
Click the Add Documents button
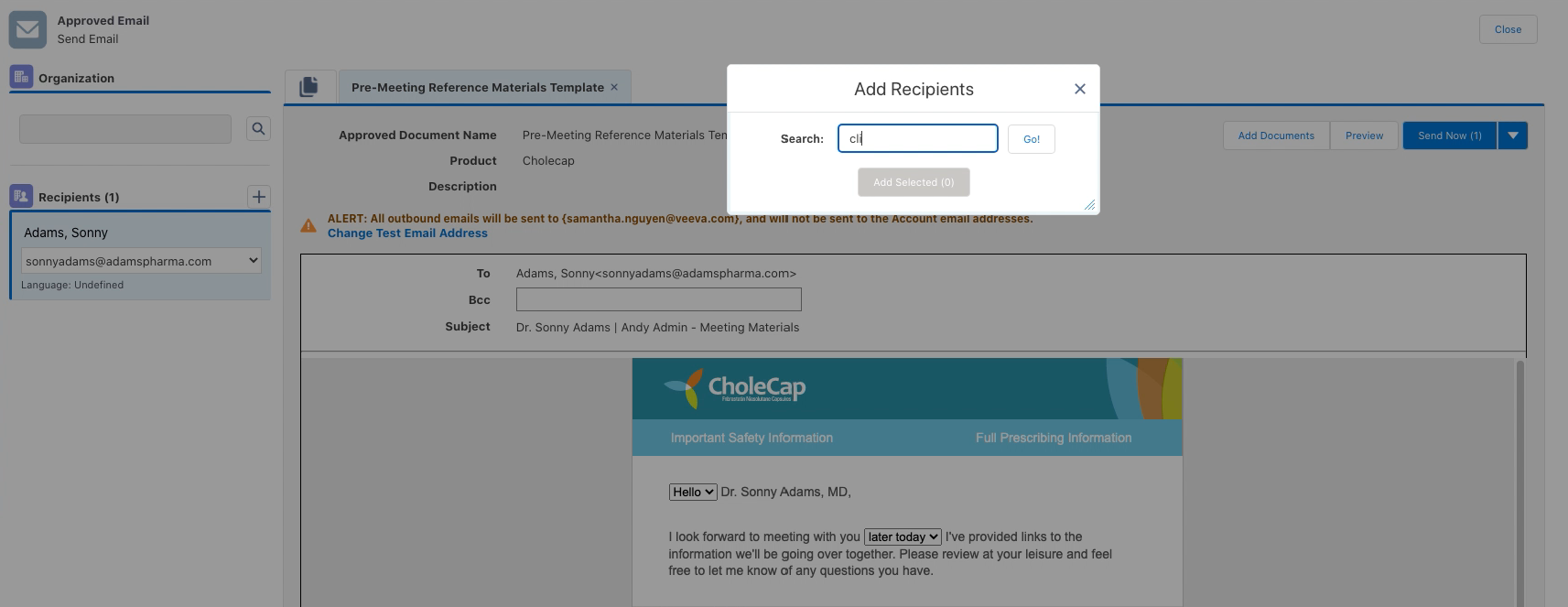coord(1275,135)
